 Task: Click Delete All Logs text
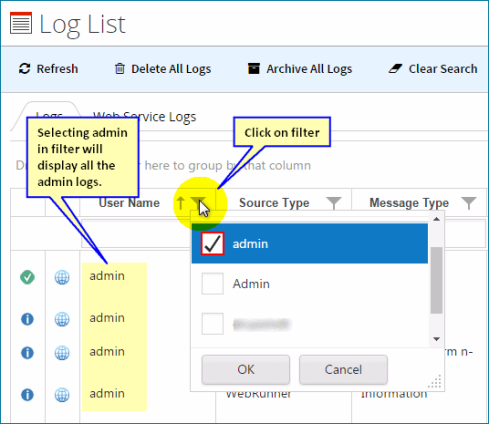[x=171, y=69]
